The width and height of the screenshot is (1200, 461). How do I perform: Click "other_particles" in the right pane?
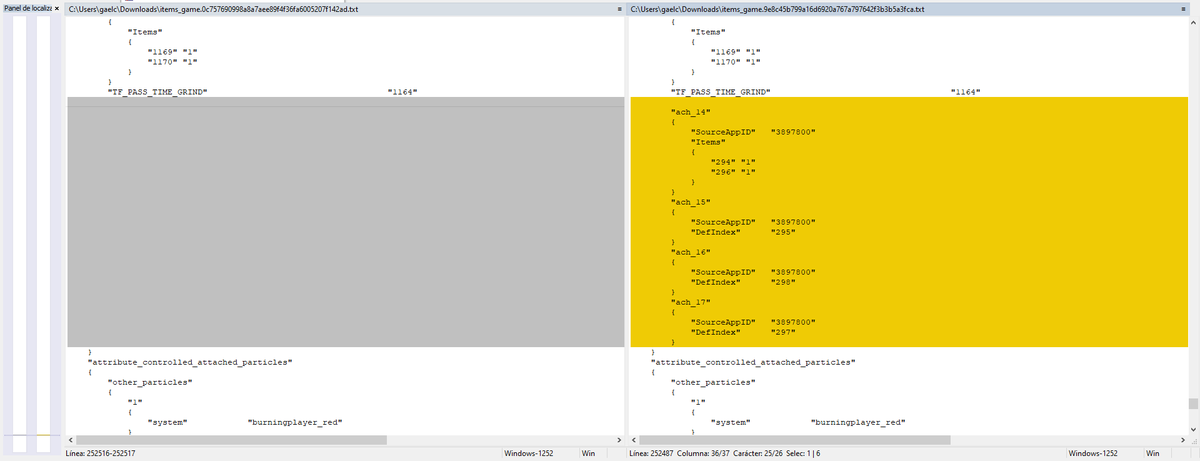click(713, 382)
